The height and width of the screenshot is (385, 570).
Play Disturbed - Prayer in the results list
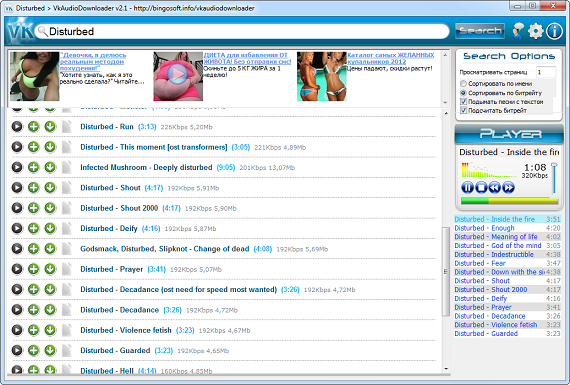pos(17,269)
